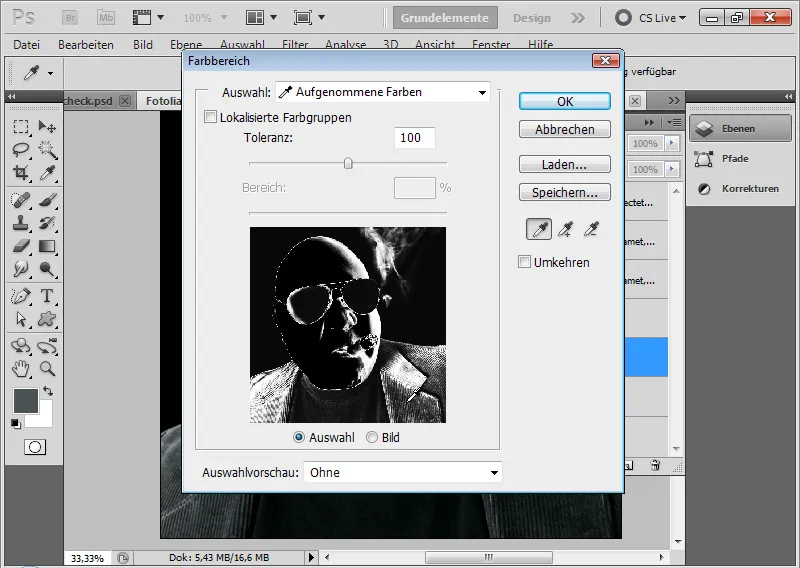Choose the Subtract from Sample eyedropper
The width and height of the screenshot is (800, 568).
591,230
